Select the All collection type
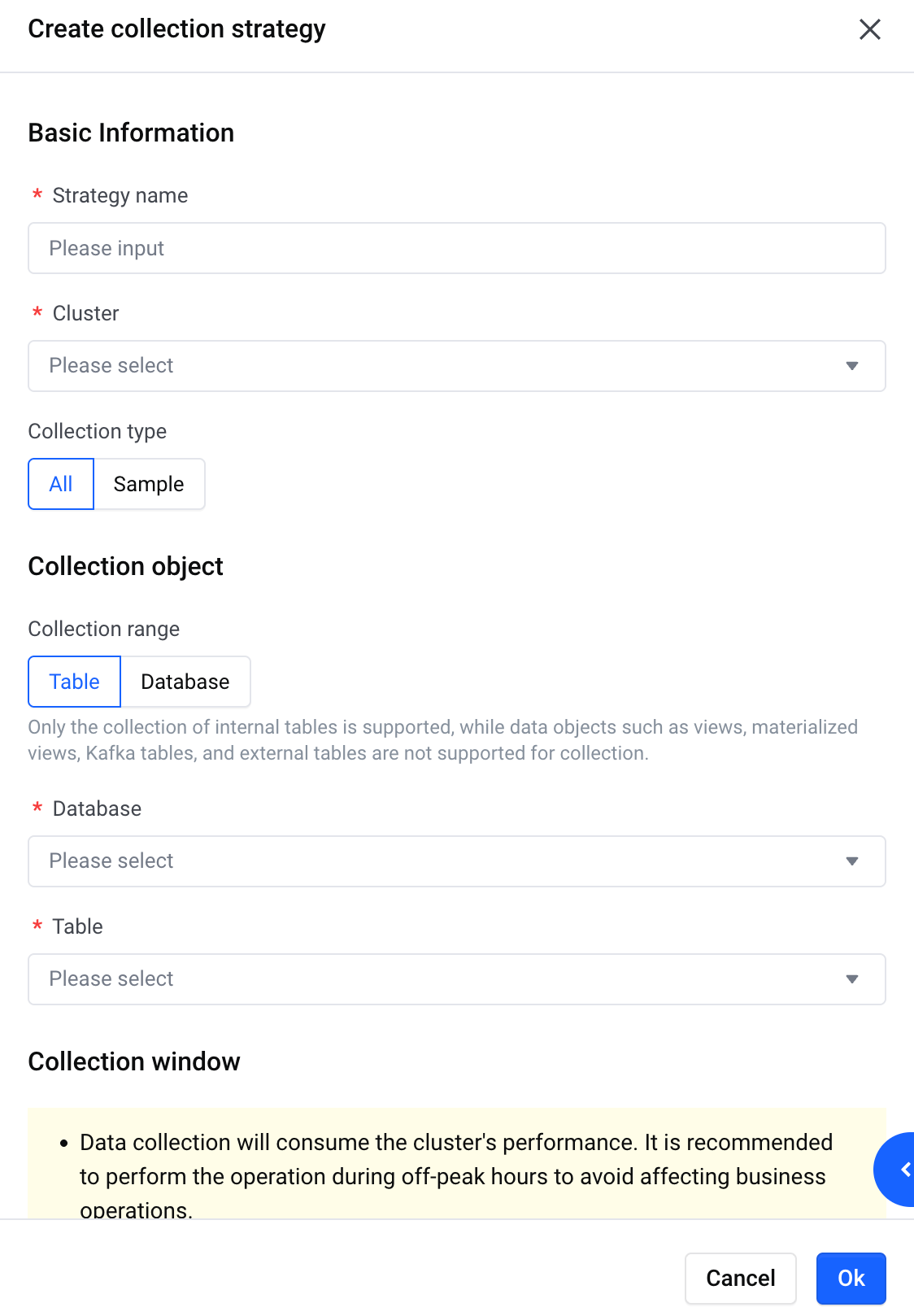914x1316 pixels. [x=61, y=484]
